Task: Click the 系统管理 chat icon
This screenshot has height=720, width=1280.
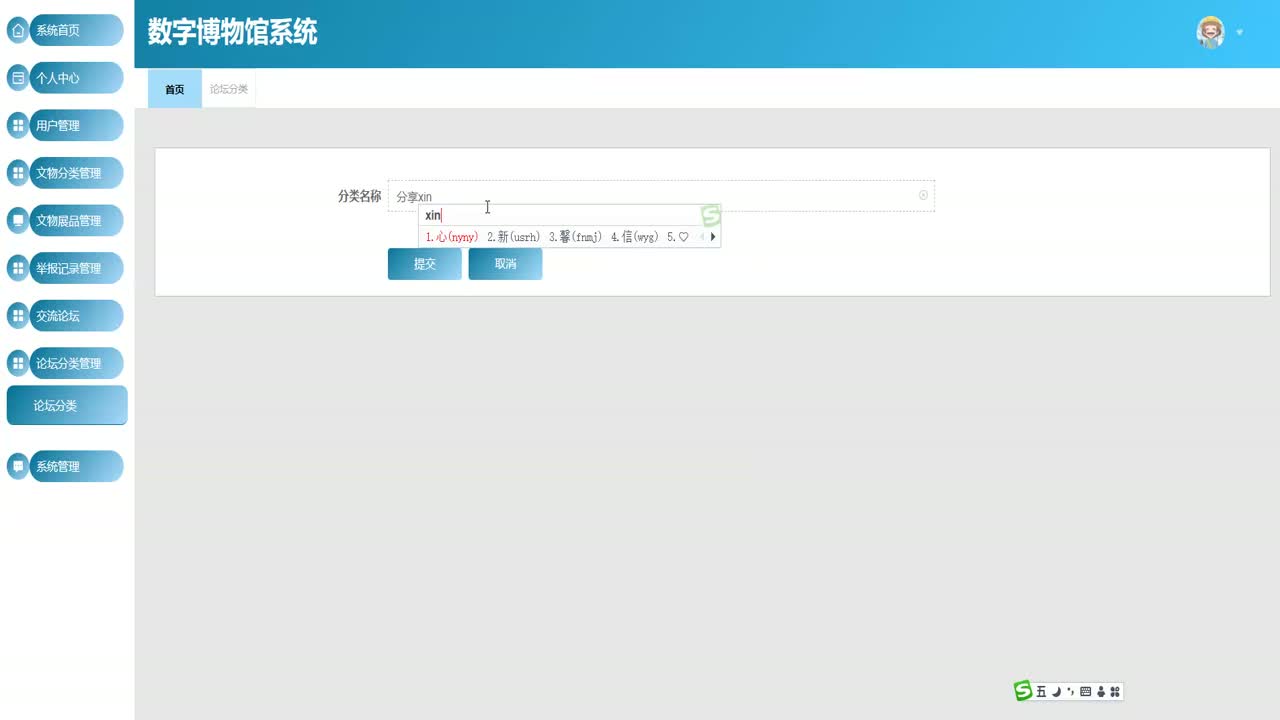Action: 17,466
